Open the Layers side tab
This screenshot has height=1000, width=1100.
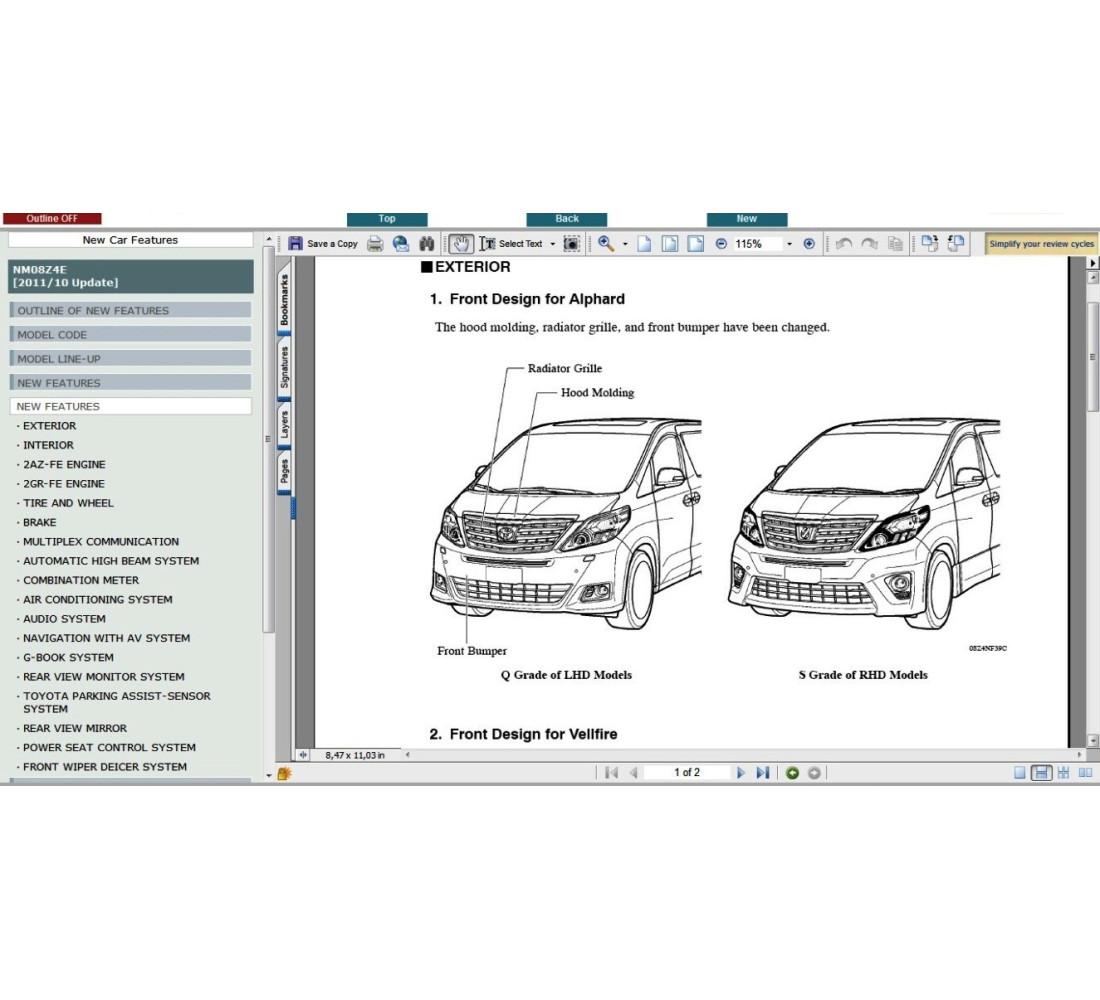(284, 425)
